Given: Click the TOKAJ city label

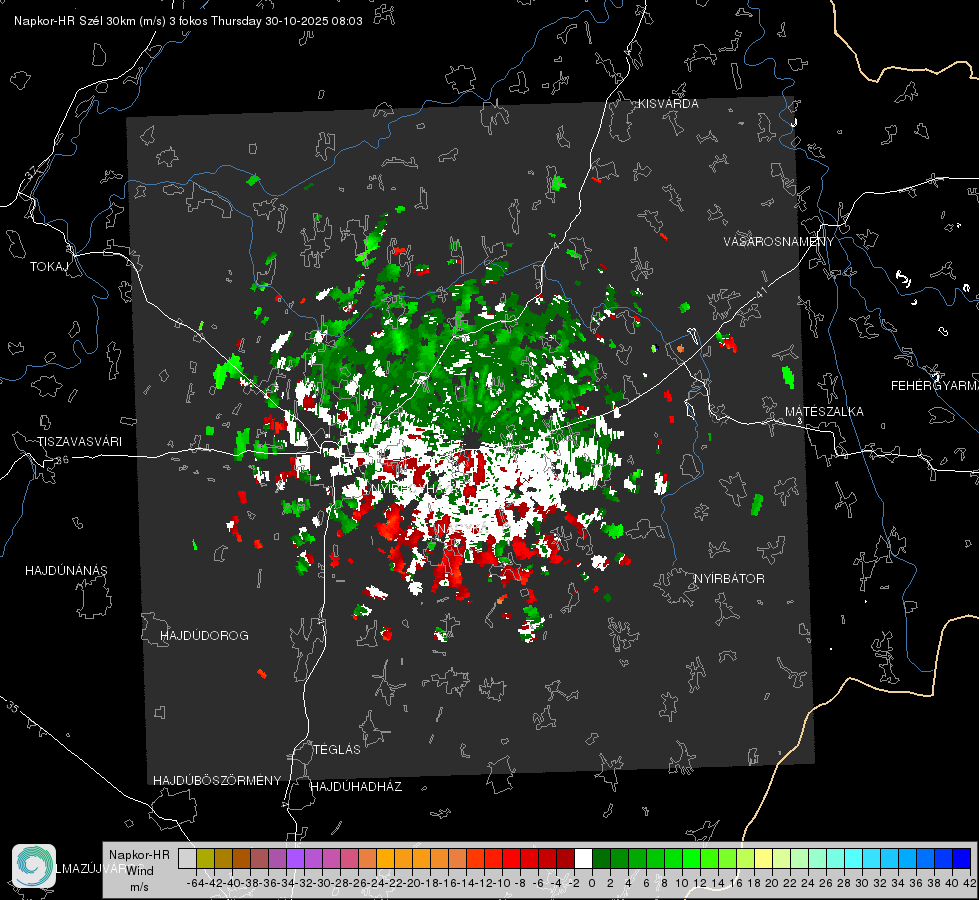Looking at the screenshot, I should tap(49, 267).
